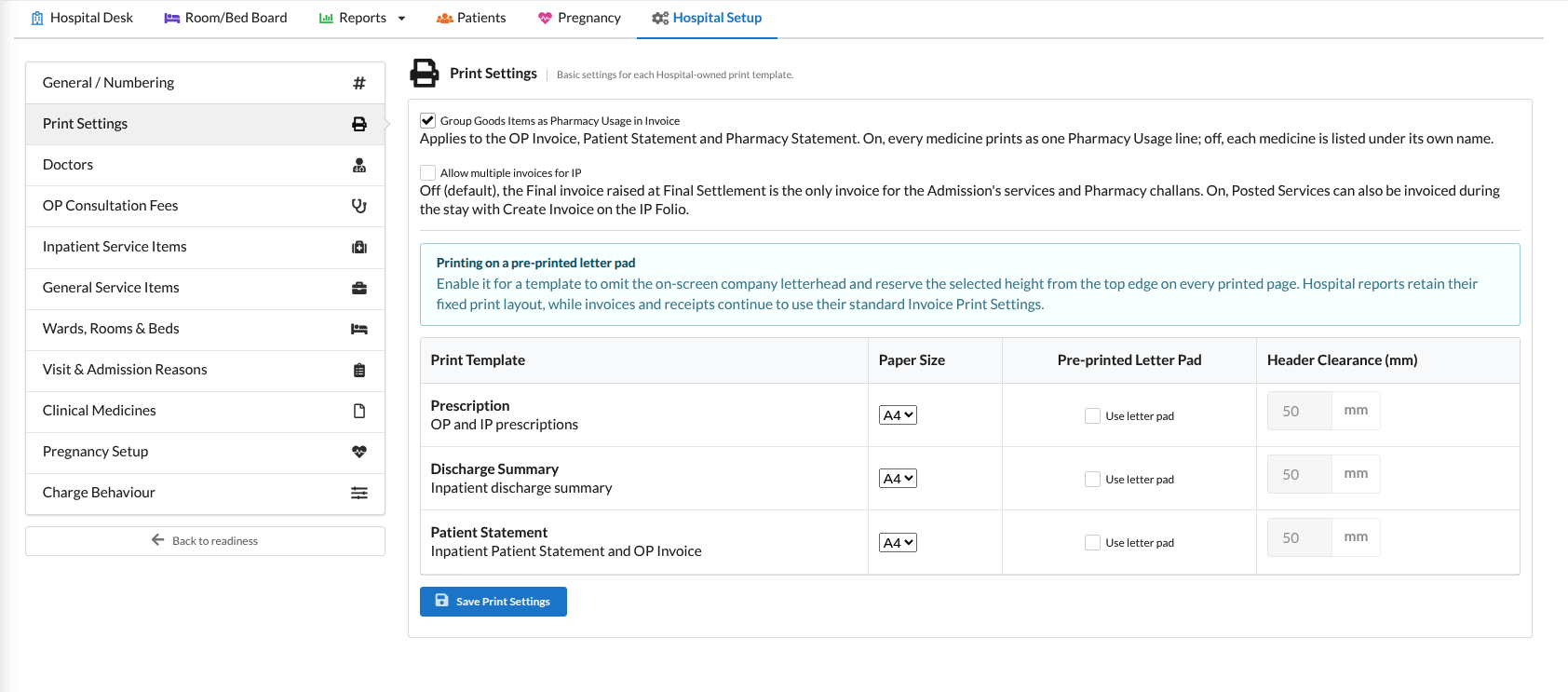Screen dimensions: 1568x692
Task: Click Back to readiness button
Action: point(205,541)
